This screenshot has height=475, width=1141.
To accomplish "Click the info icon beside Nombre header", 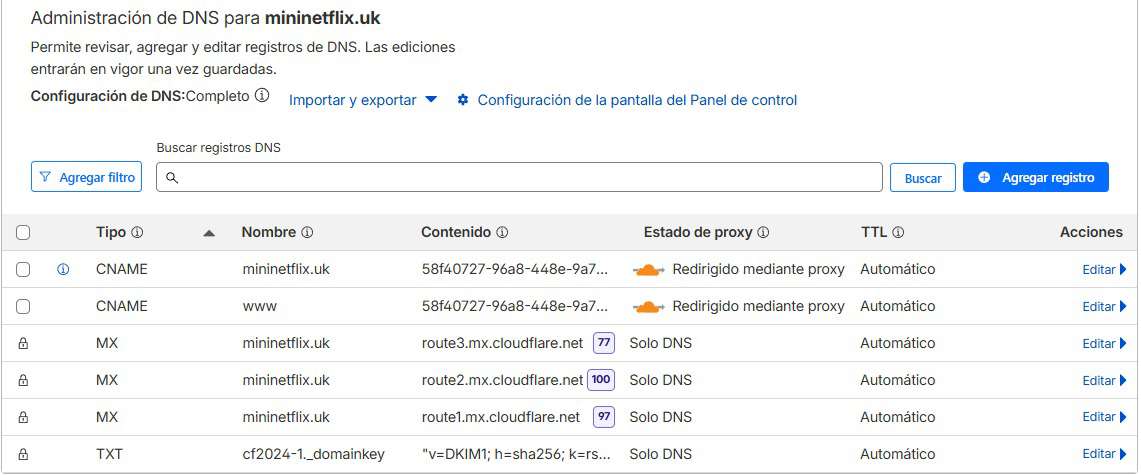I will (307, 232).
